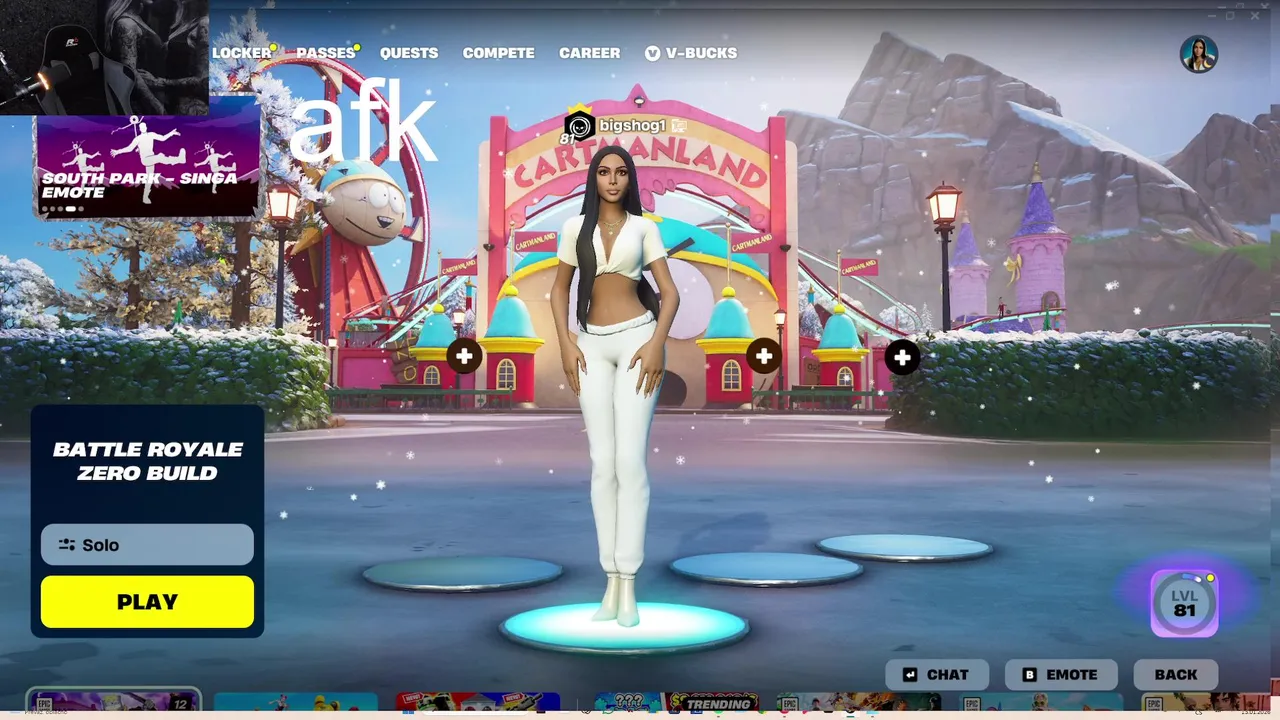
Task: Click the Back button
Action: (x=1176, y=675)
